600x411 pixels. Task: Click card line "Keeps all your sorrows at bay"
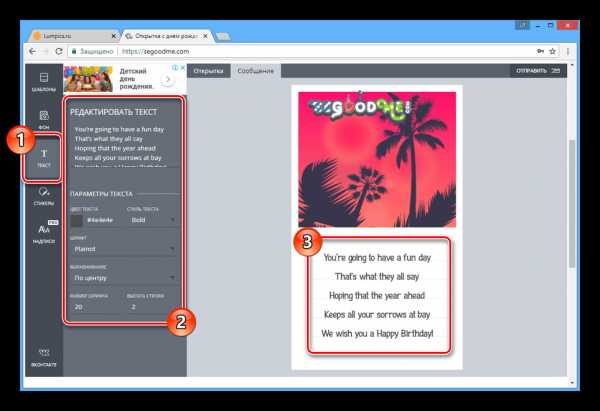[x=377, y=315]
